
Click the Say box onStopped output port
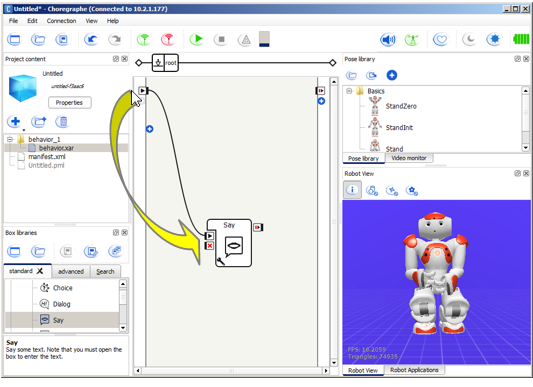pos(258,227)
